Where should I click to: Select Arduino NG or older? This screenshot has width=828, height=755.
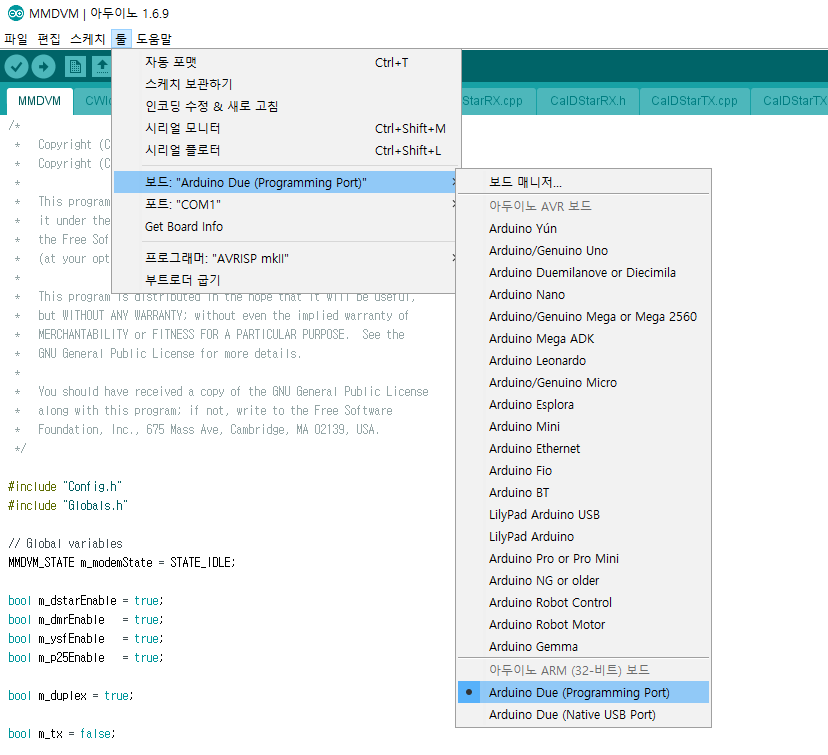pos(583,581)
